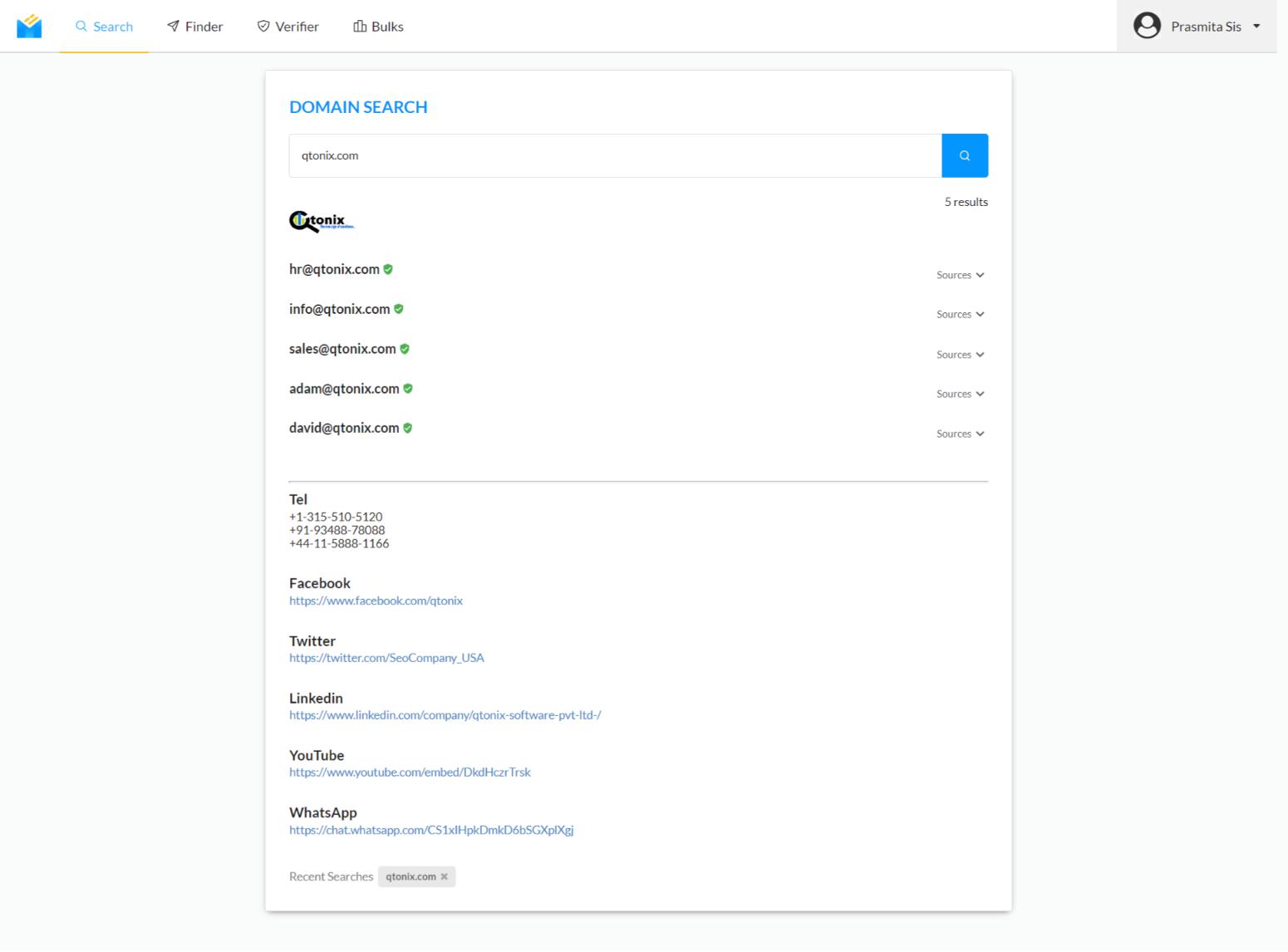1288x952 pixels.
Task: Expand Sources for adam@qtonix.com
Action: coord(960,394)
